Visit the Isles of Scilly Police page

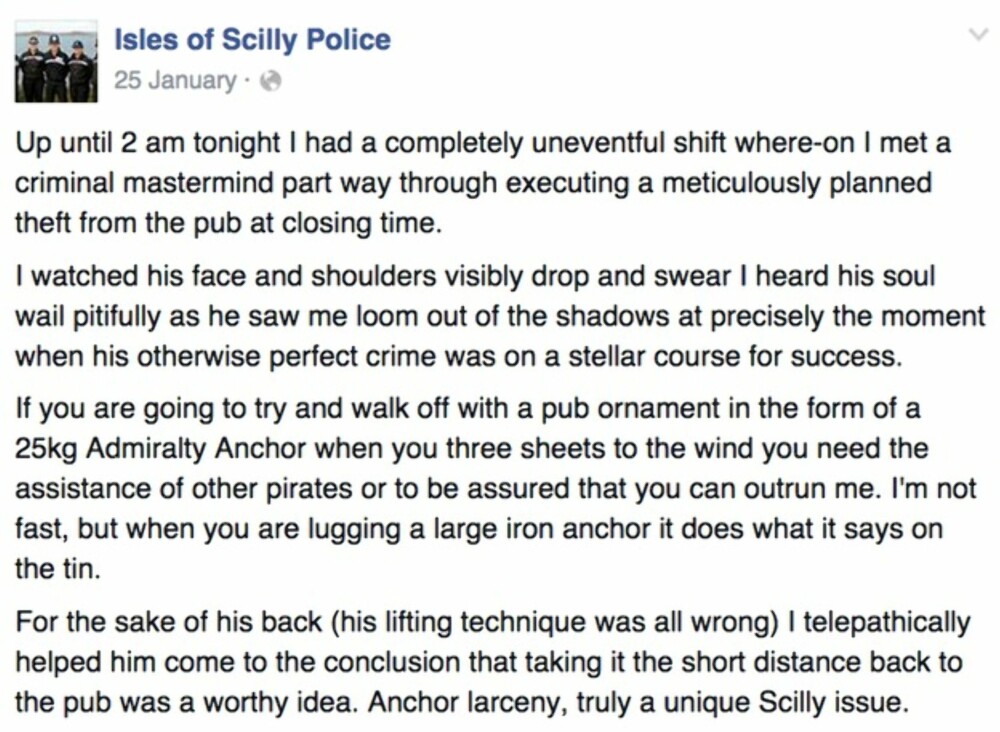click(x=253, y=40)
